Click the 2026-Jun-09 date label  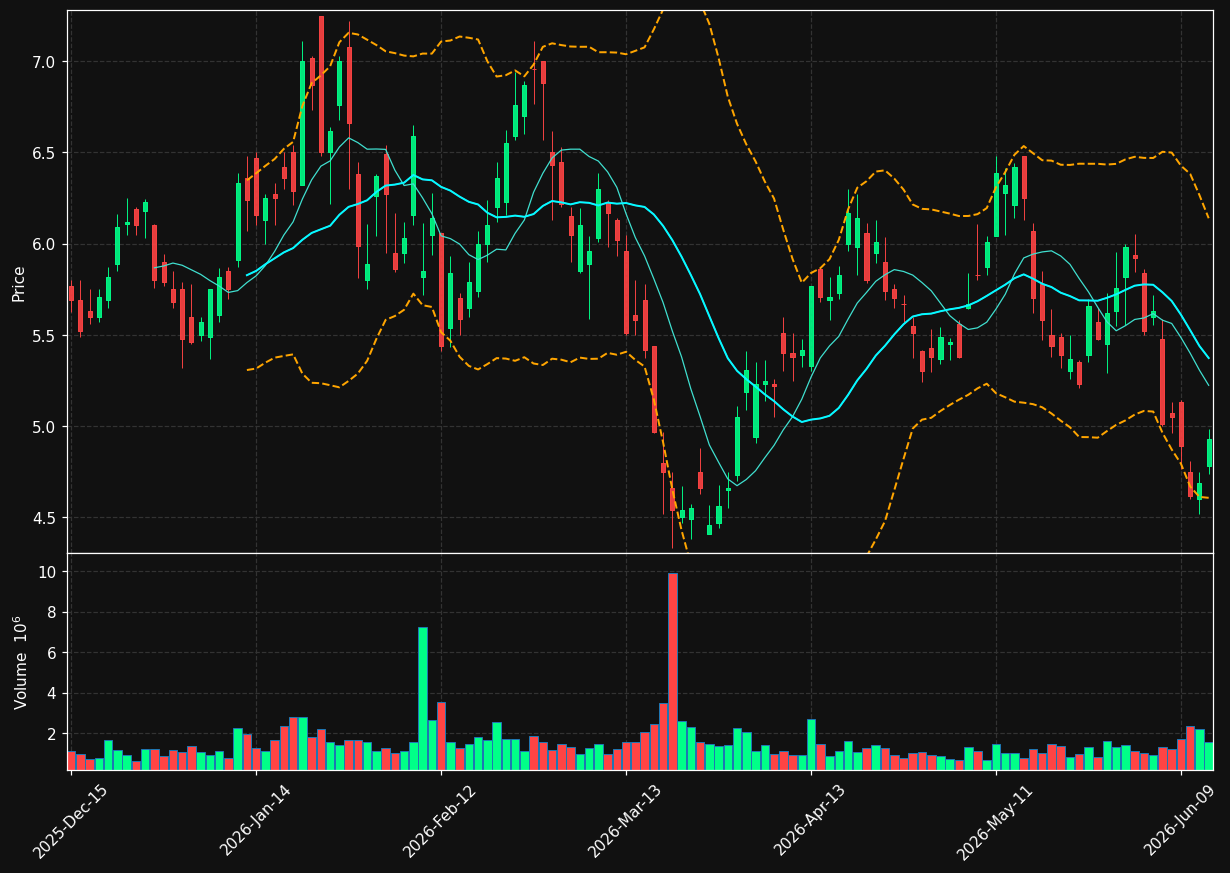pyautogui.click(x=1180, y=821)
